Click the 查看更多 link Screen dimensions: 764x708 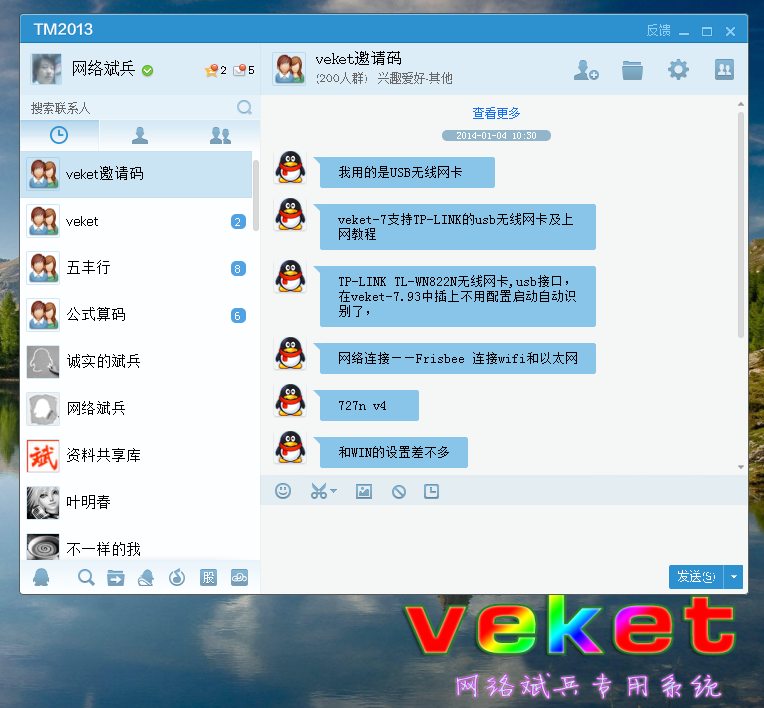coord(496,113)
